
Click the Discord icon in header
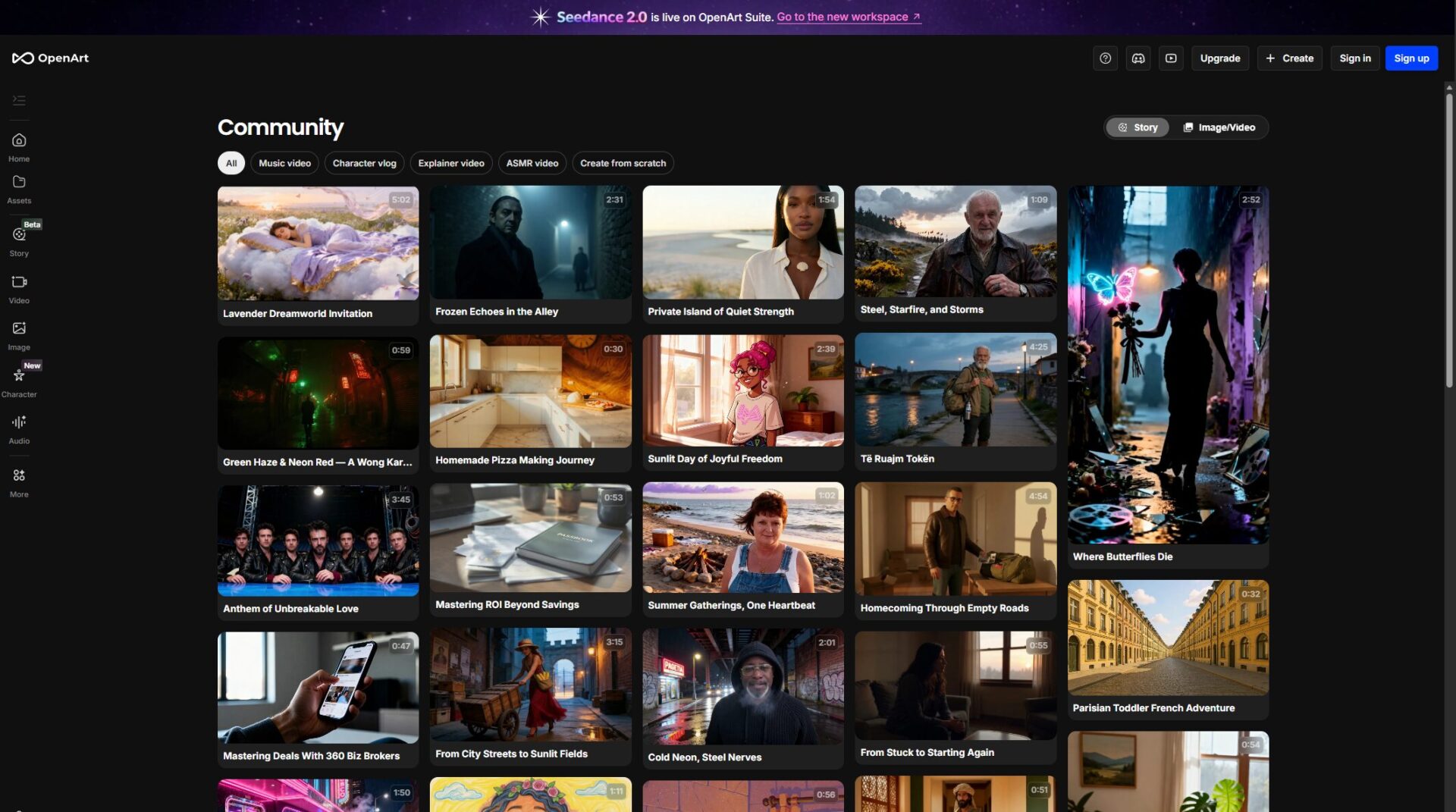point(1137,58)
